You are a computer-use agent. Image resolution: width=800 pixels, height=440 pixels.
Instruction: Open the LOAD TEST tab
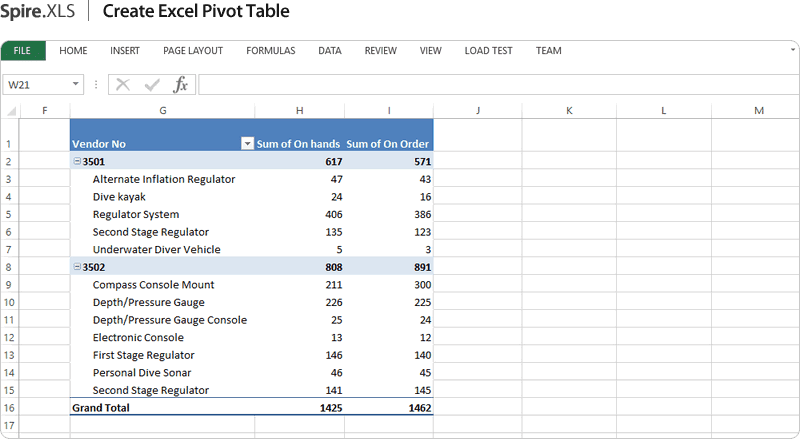pyautogui.click(x=488, y=51)
